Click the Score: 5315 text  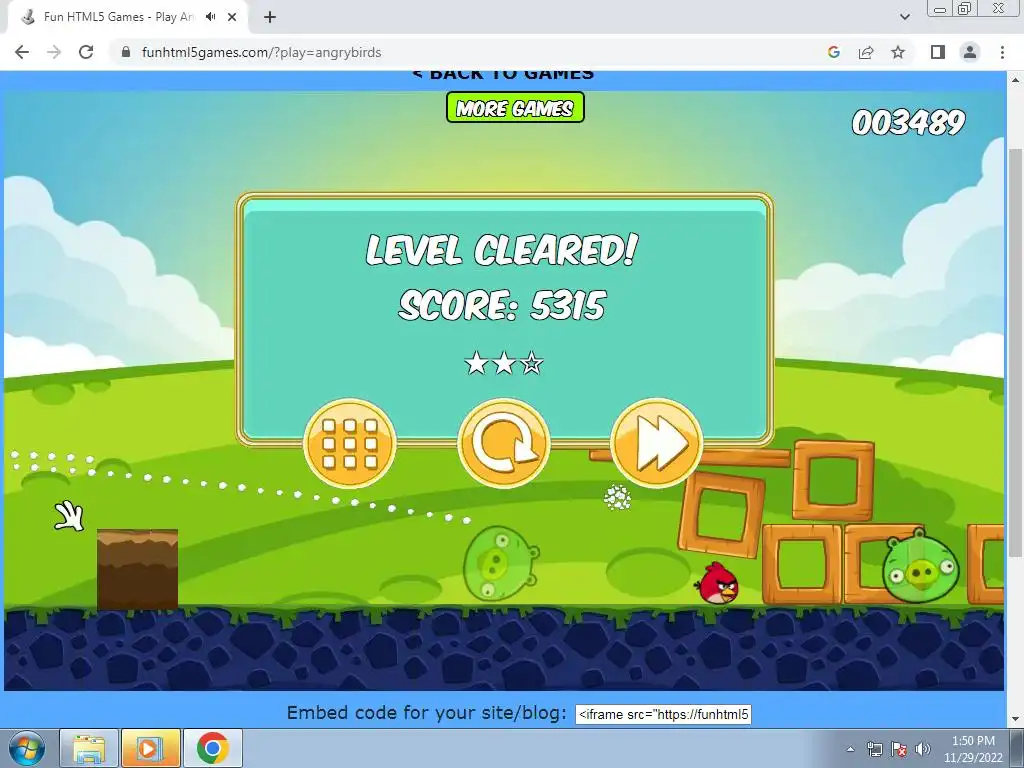tap(502, 305)
